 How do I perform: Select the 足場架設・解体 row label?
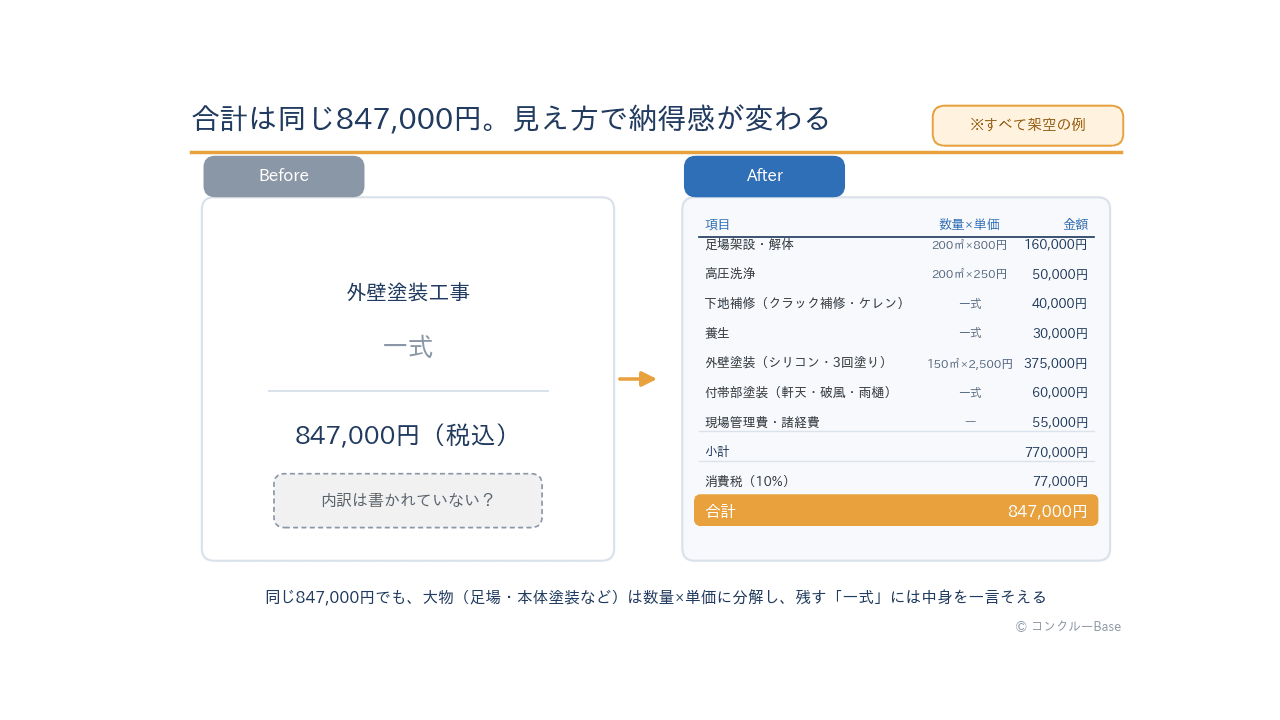(749, 244)
